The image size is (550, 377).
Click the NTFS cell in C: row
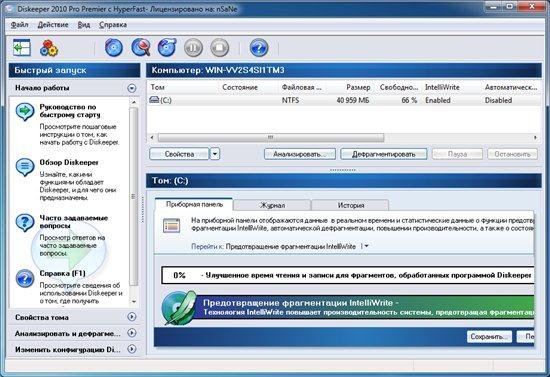click(x=290, y=100)
